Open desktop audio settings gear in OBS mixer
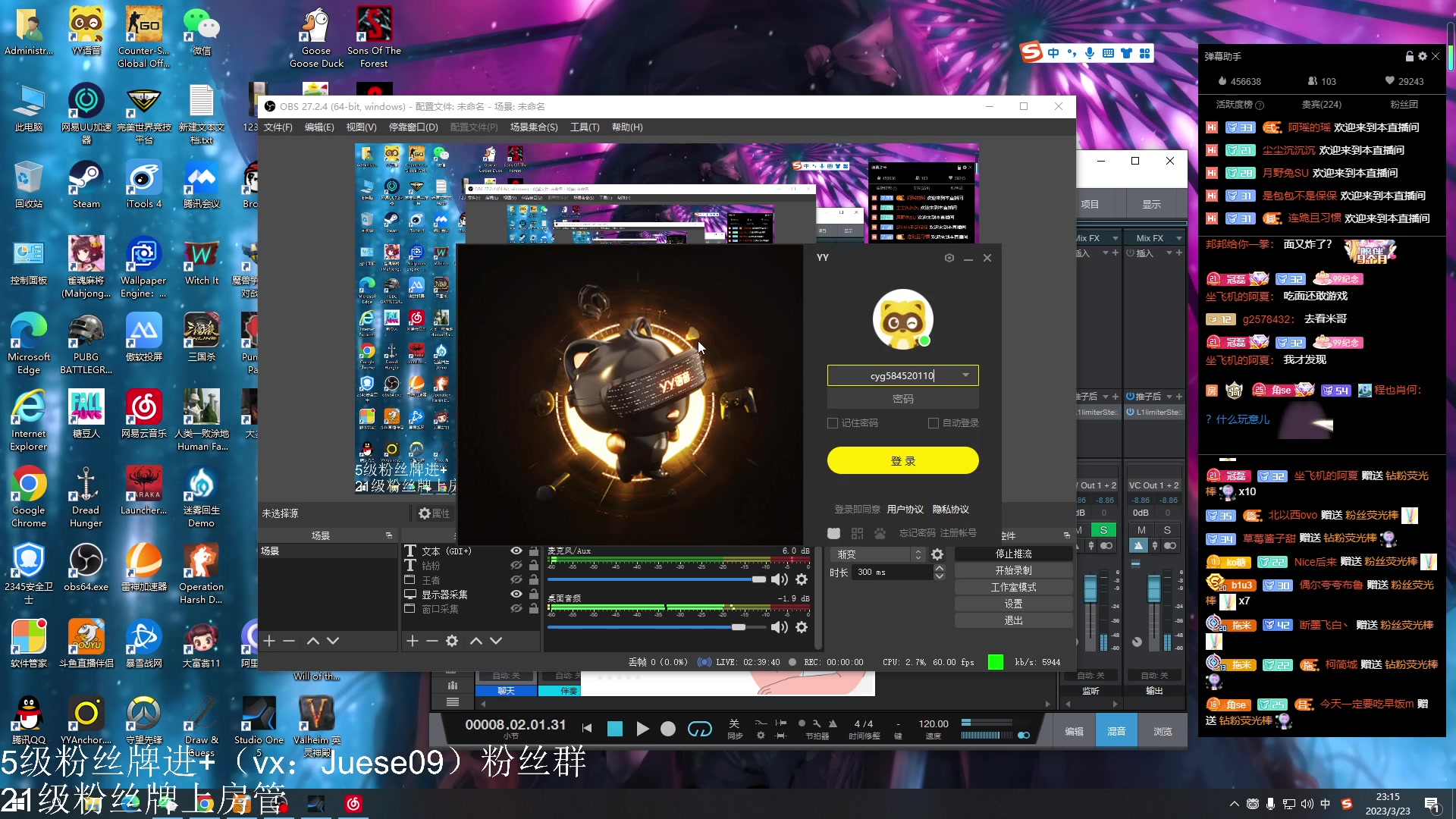Viewport: 1456px width, 819px height. [802, 627]
